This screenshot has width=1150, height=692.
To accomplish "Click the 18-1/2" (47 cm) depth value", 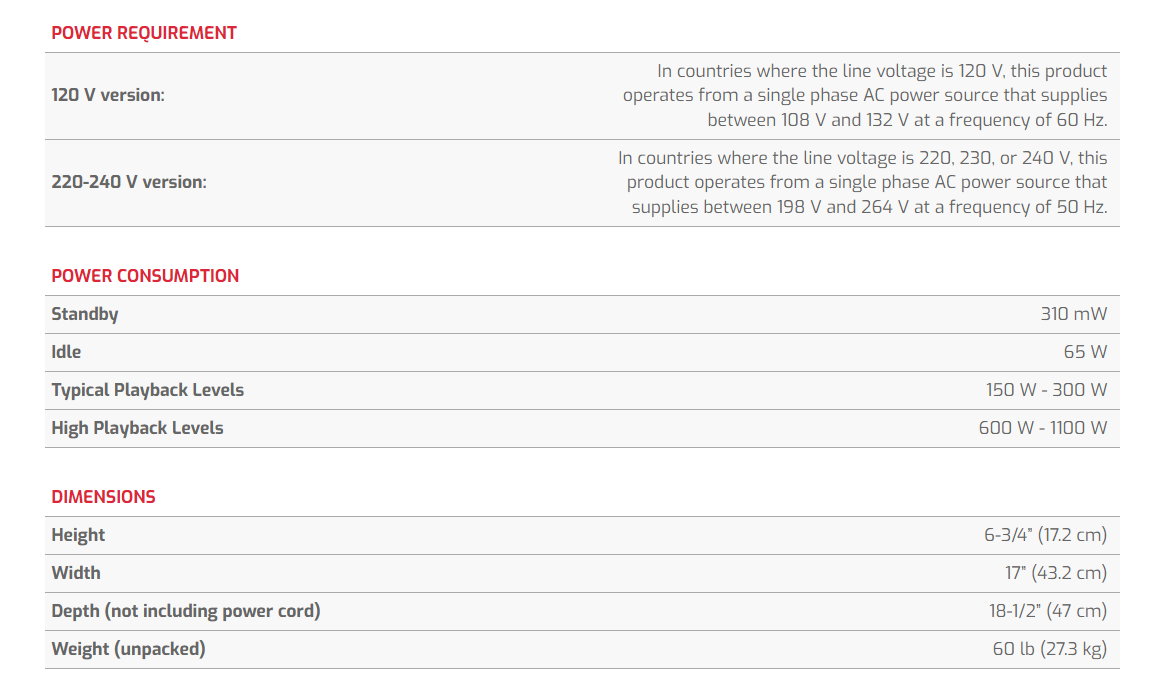I will click(1048, 611).
